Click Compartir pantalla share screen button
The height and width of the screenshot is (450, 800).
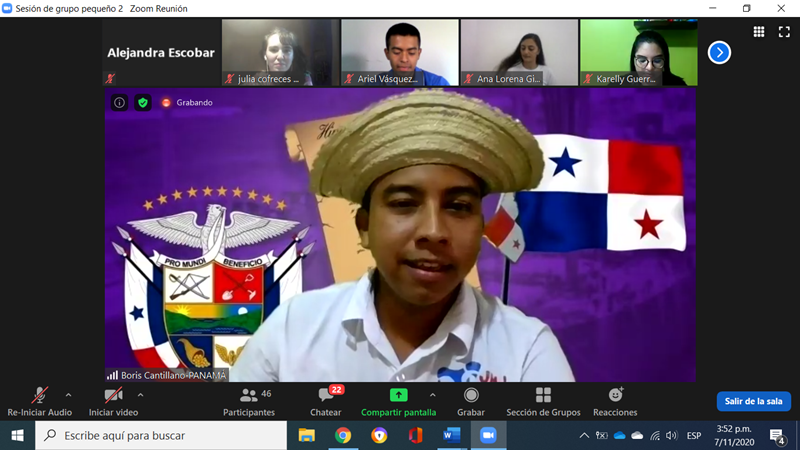pyautogui.click(x=398, y=402)
